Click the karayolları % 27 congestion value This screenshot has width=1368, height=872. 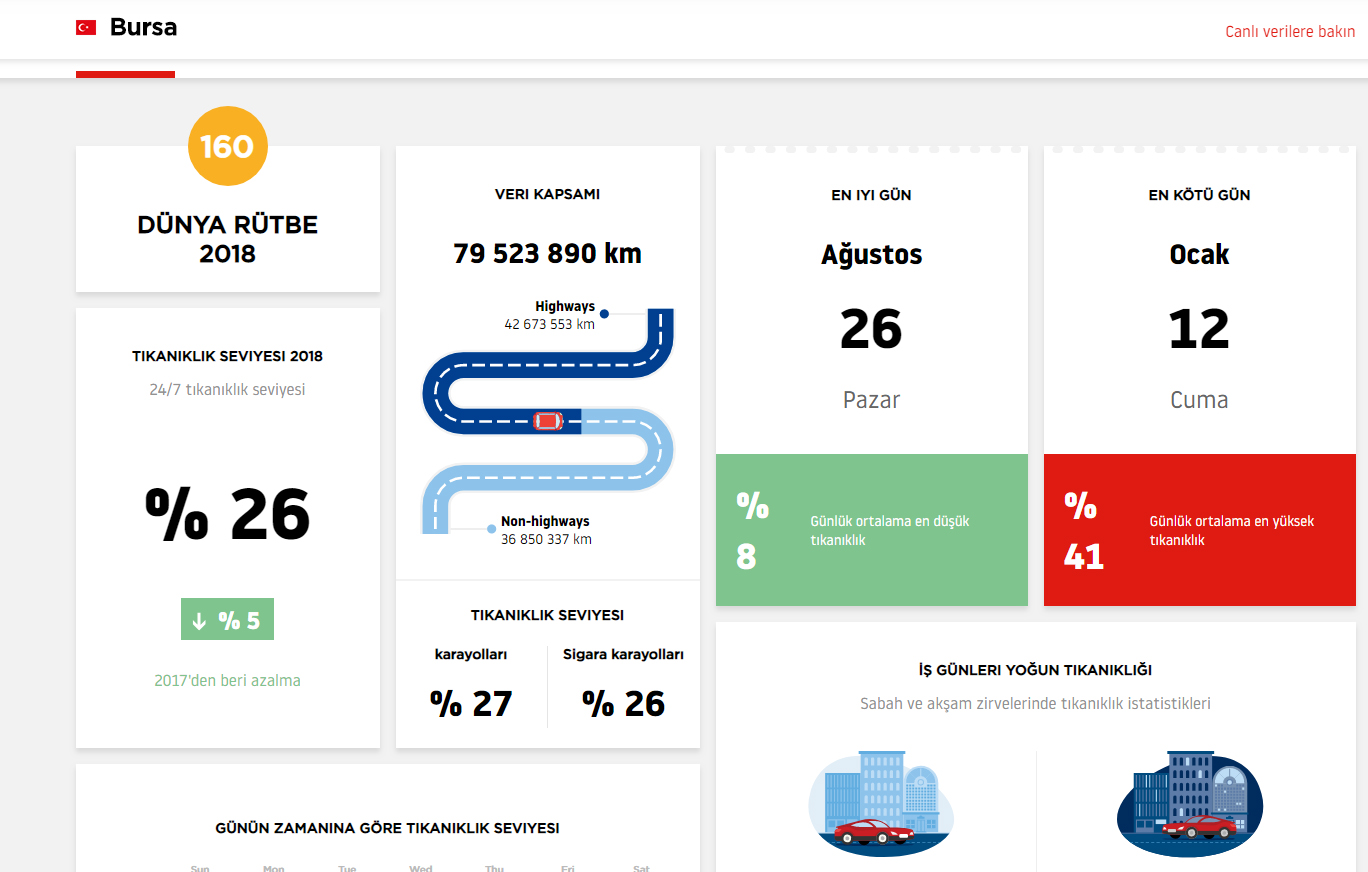471,704
